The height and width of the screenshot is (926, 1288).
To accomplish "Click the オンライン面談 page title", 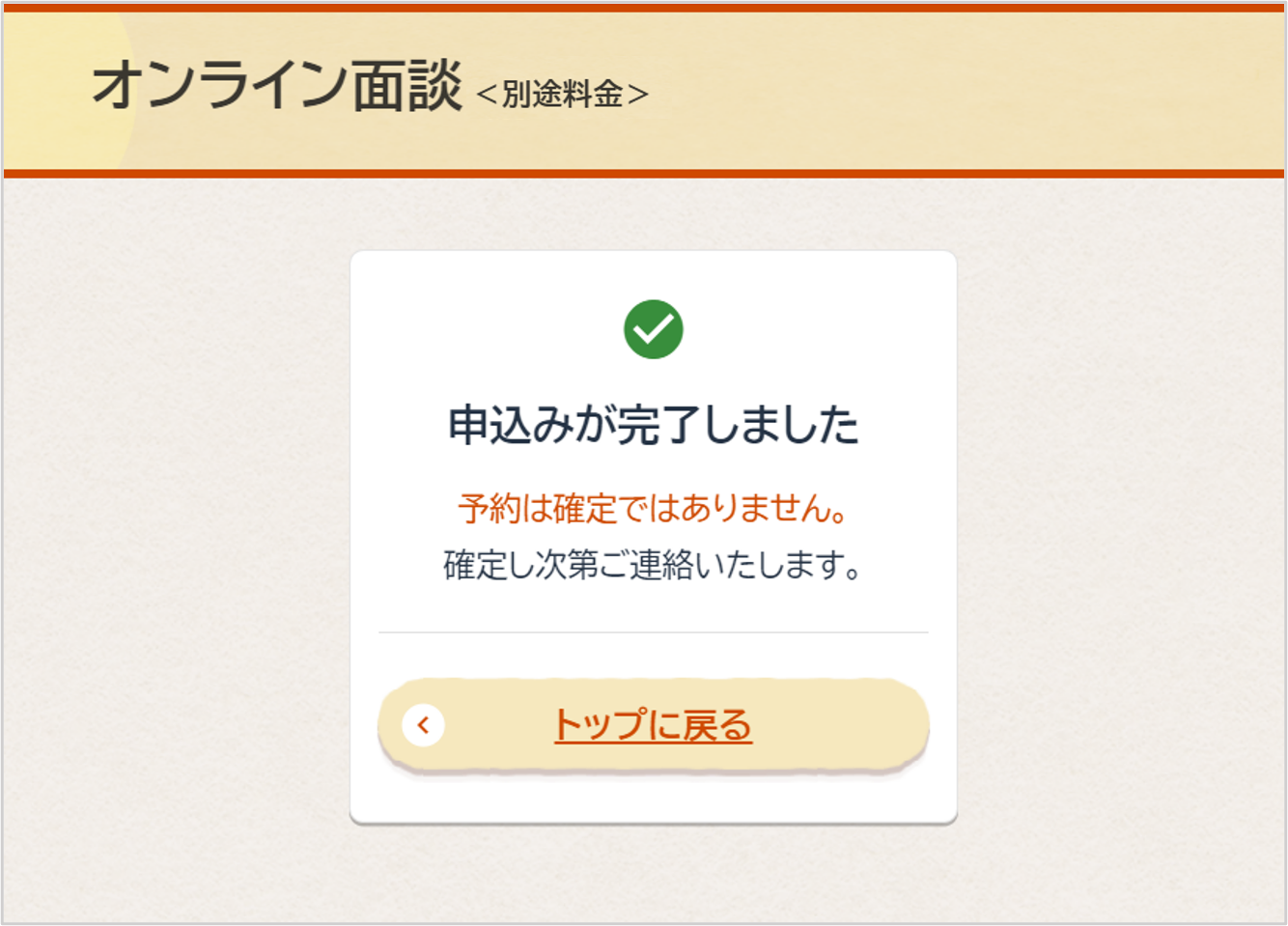I will point(278,86).
